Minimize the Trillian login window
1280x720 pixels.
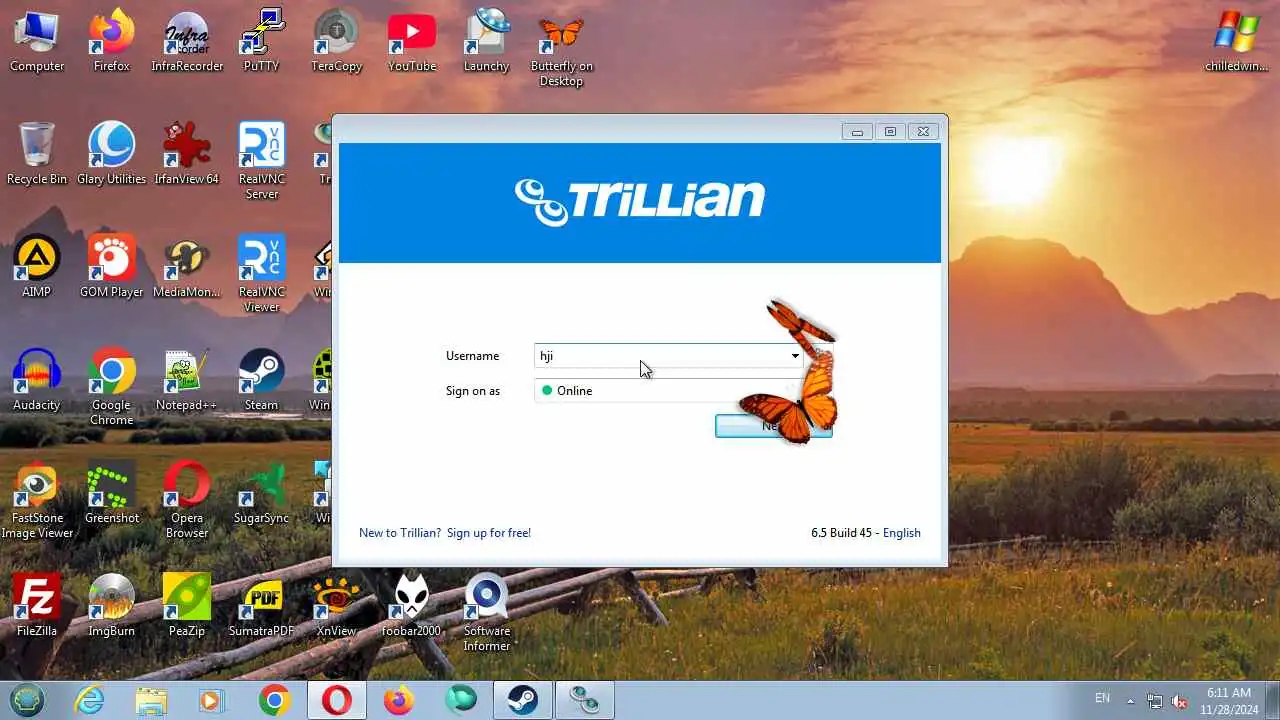tap(857, 131)
